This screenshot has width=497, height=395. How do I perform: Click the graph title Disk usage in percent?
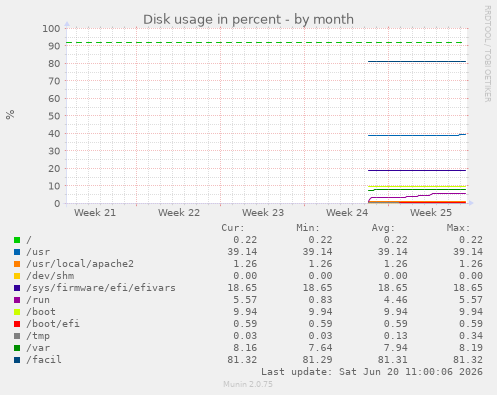(x=248, y=19)
